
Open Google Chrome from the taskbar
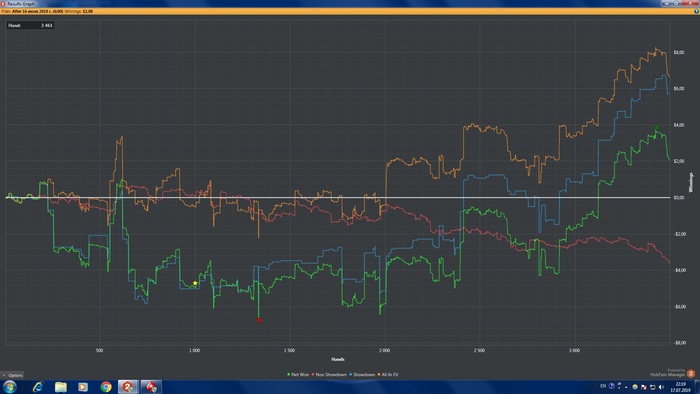[x=106, y=386]
